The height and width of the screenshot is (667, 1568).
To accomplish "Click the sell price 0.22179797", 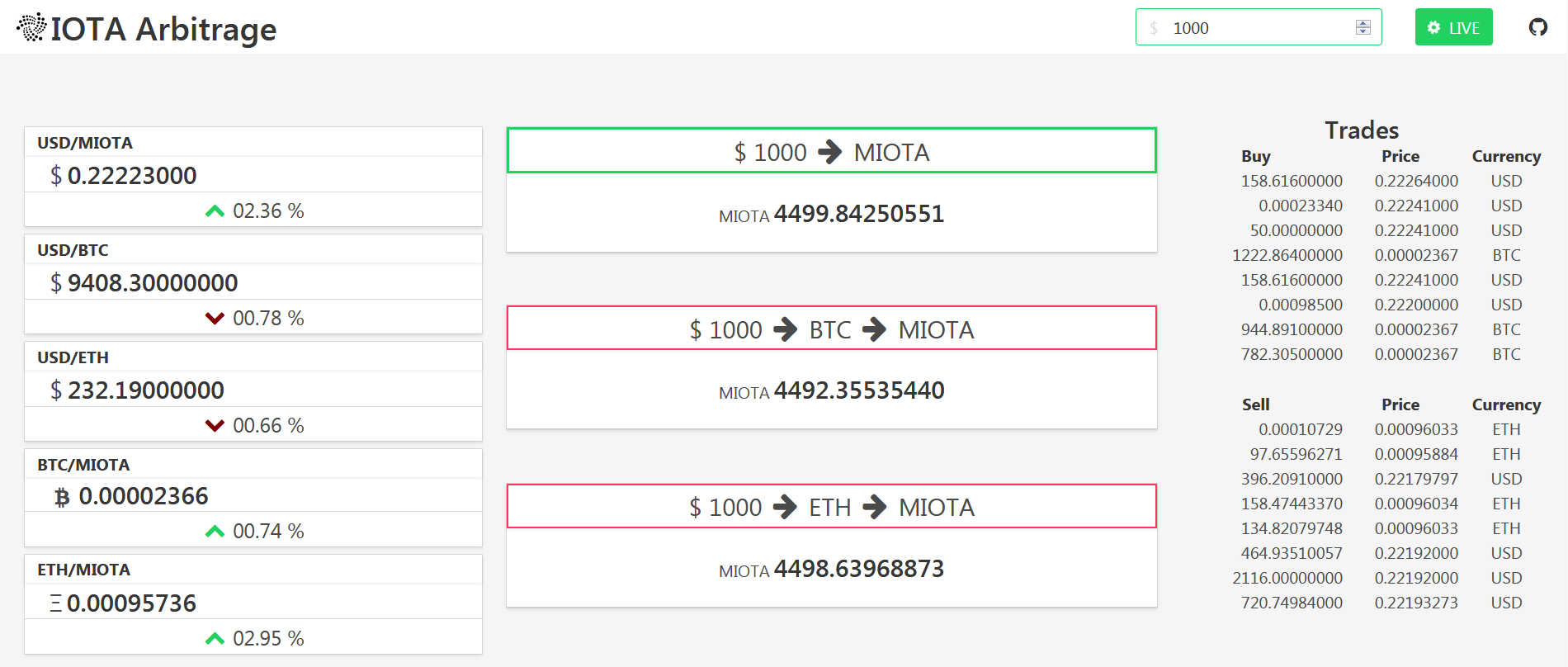I will pyautogui.click(x=1416, y=479).
